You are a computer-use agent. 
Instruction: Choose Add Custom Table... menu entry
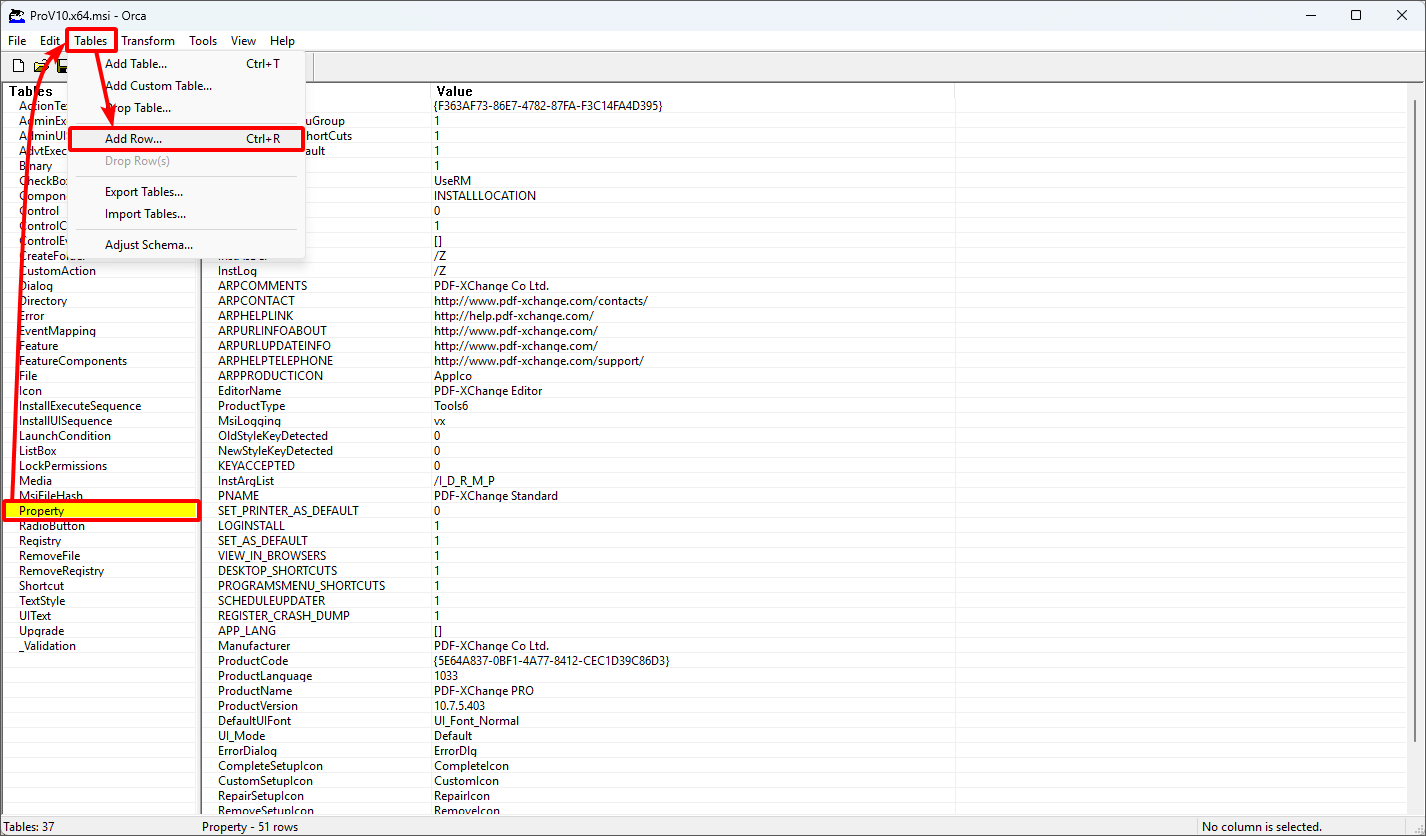click(x=186, y=86)
